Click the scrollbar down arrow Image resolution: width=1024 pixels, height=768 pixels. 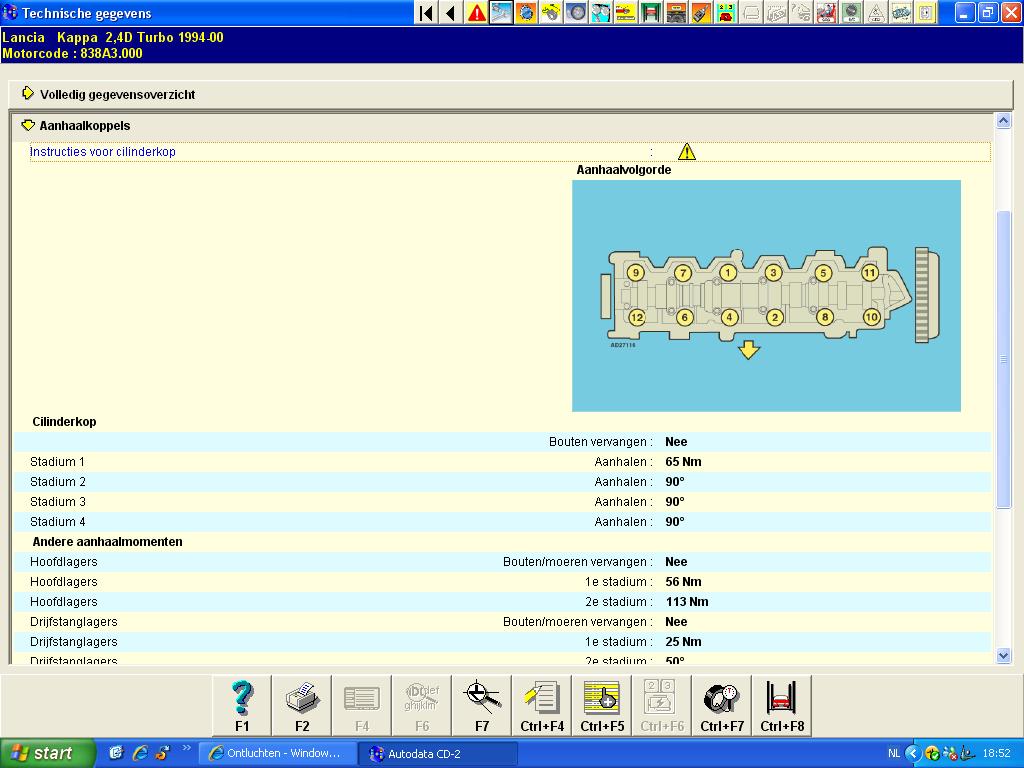pos(1003,656)
